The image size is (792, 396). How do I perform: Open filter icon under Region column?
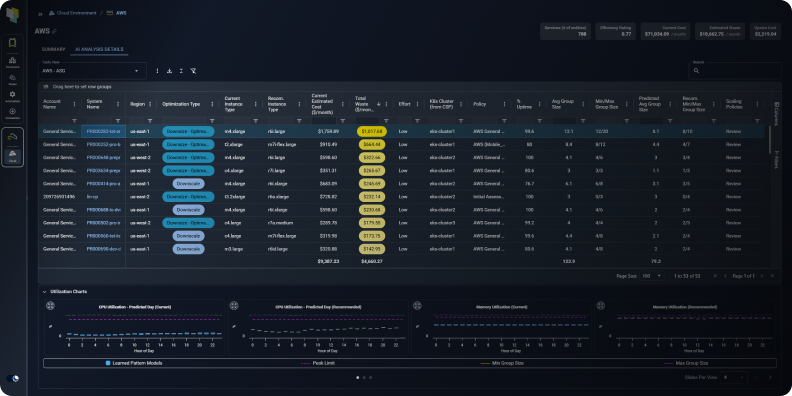click(x=150, y=121)
